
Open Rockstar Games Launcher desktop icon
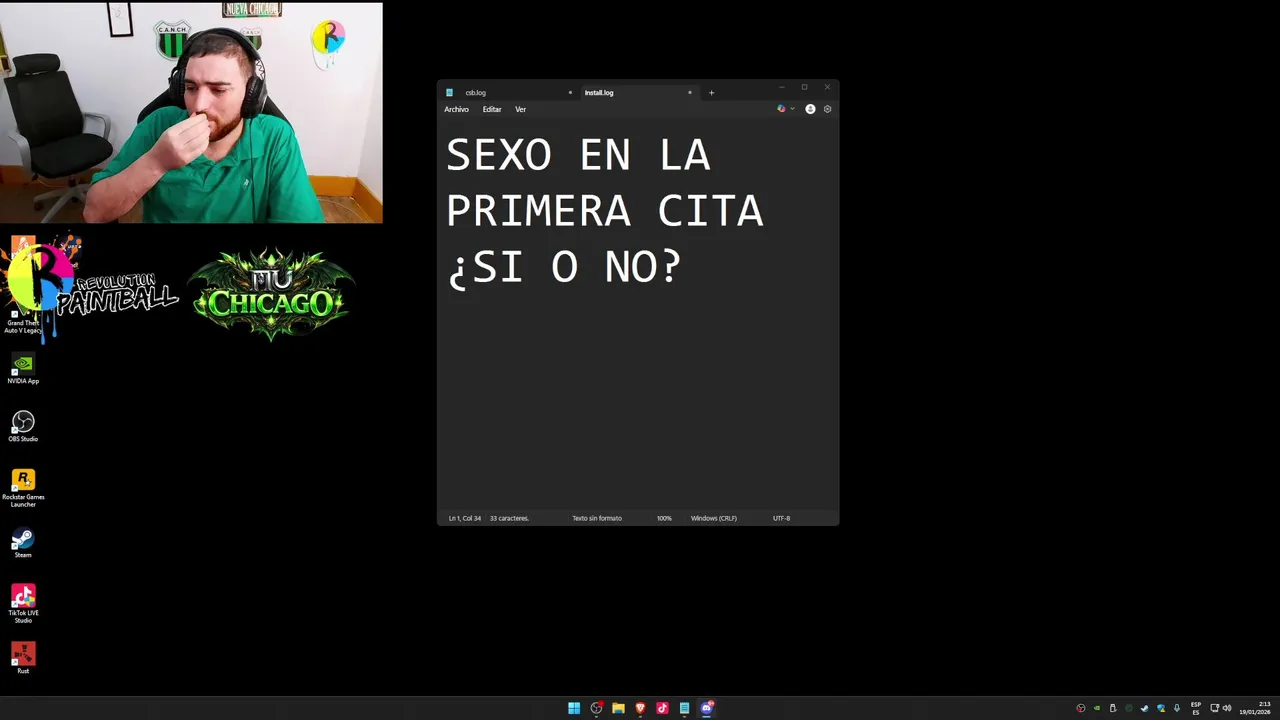23,488
